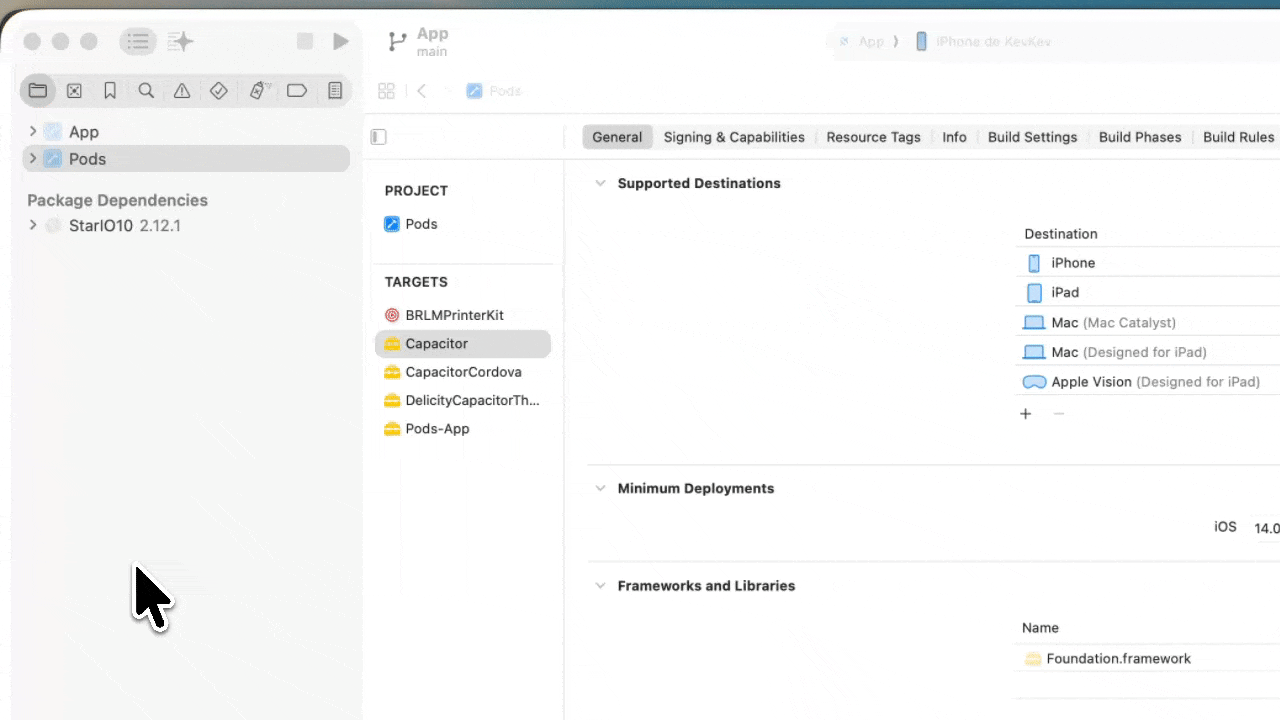This screenshot has width=1280, height=720.
Task: Select the iPad destination row
Action: tap(1148, 292)
